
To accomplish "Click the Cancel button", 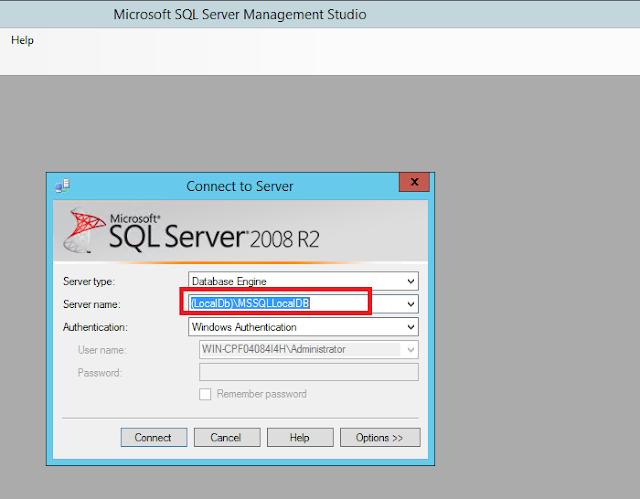I will (227, 437).
